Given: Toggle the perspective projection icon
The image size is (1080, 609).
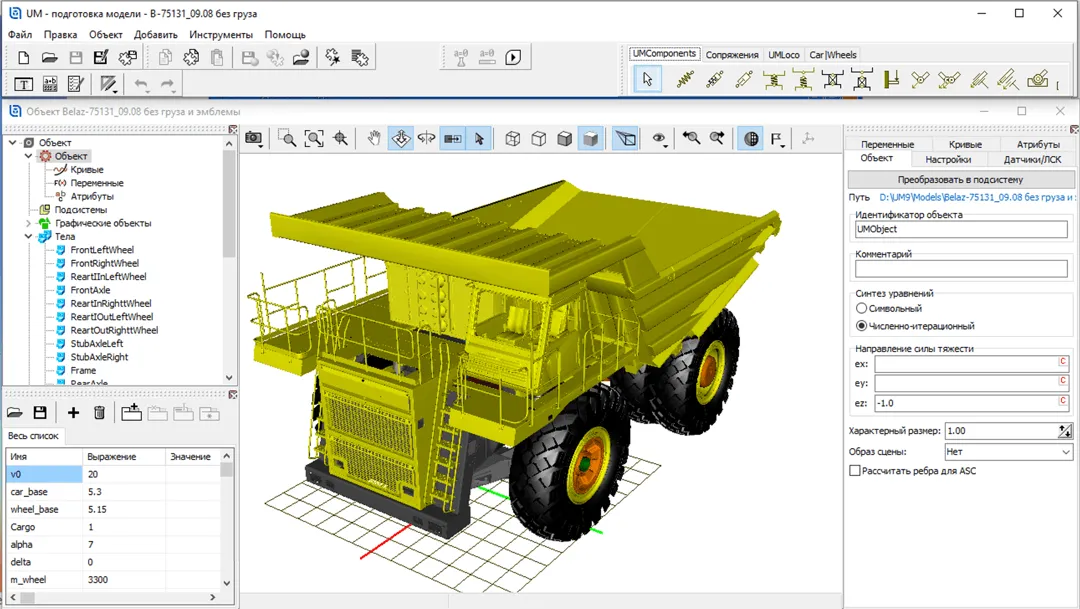Looking at the screenshot, I should click(625, 138).
